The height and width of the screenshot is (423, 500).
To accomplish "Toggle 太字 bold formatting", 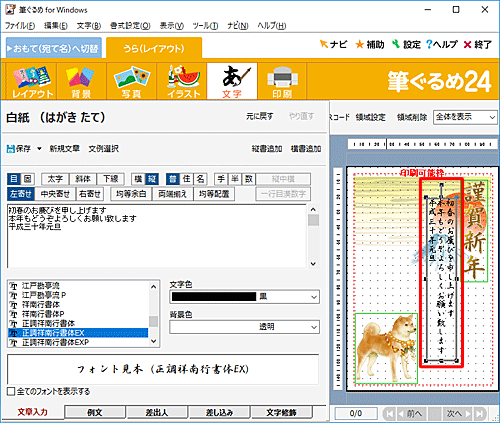I will click(55, 179).
